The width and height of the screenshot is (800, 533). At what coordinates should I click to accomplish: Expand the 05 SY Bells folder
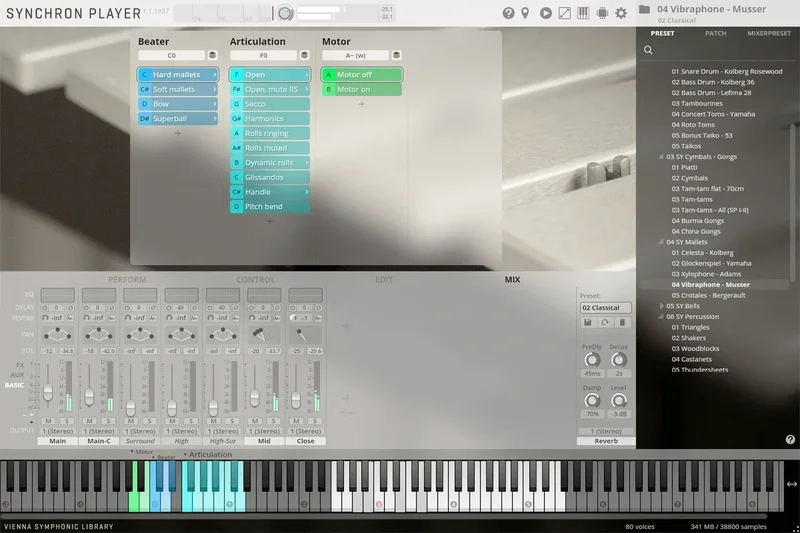[662, 306]
